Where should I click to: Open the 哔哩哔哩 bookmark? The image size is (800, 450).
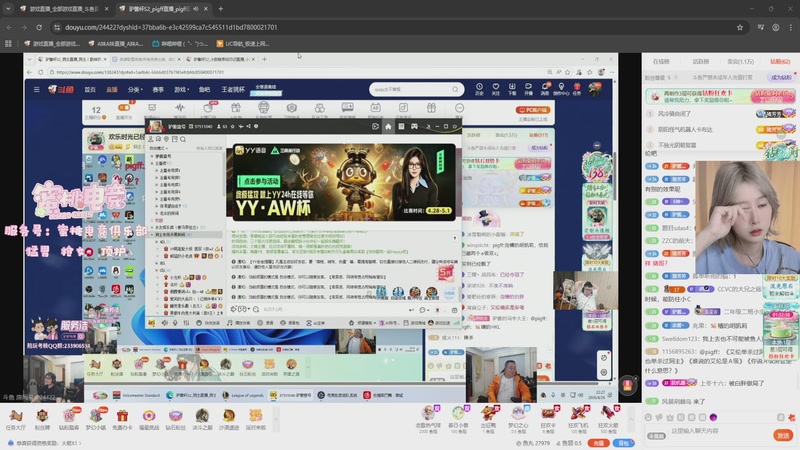click(181, 44)
